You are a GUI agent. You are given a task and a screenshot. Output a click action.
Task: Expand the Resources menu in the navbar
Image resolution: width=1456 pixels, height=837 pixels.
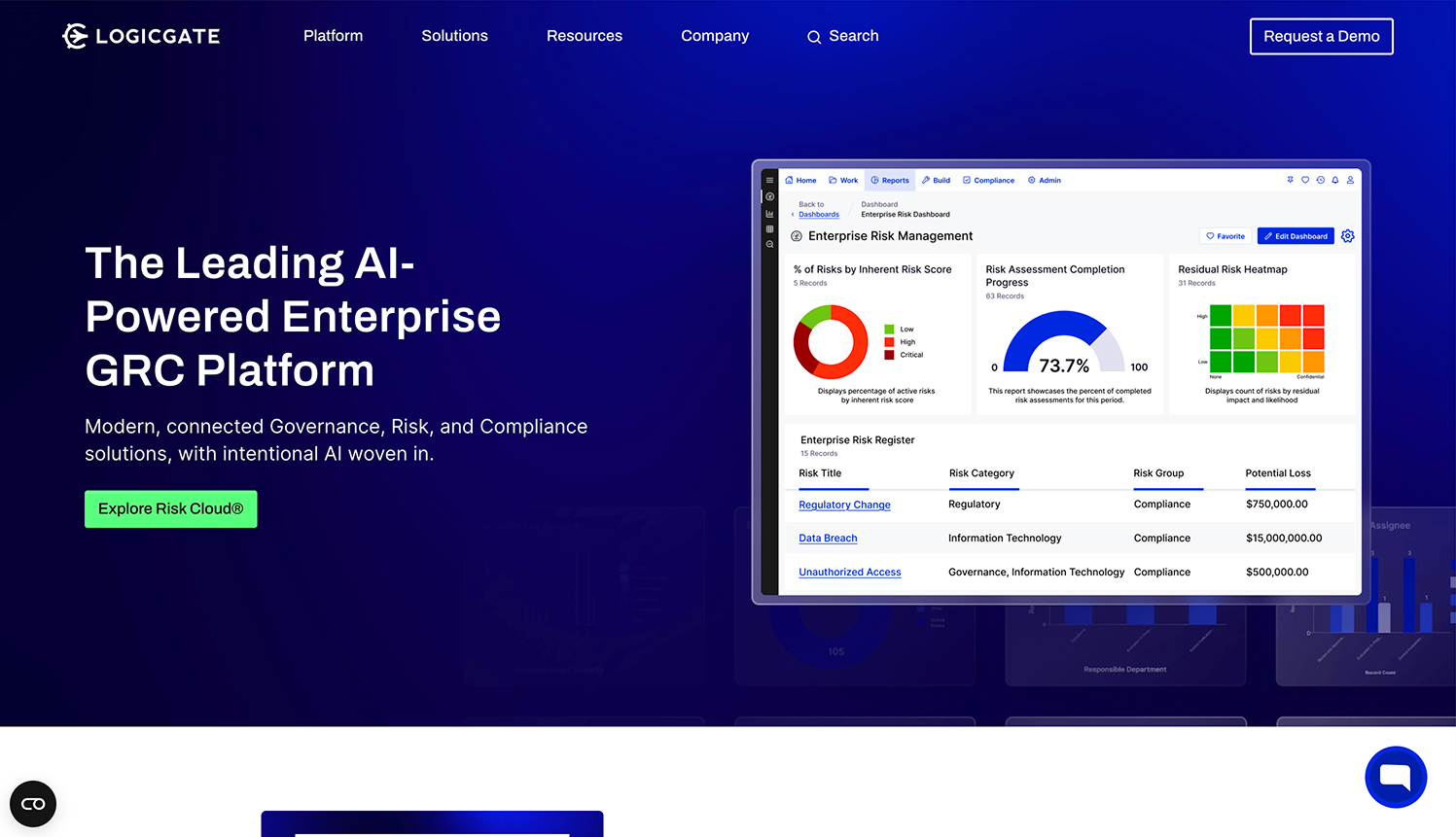(584, 36)
